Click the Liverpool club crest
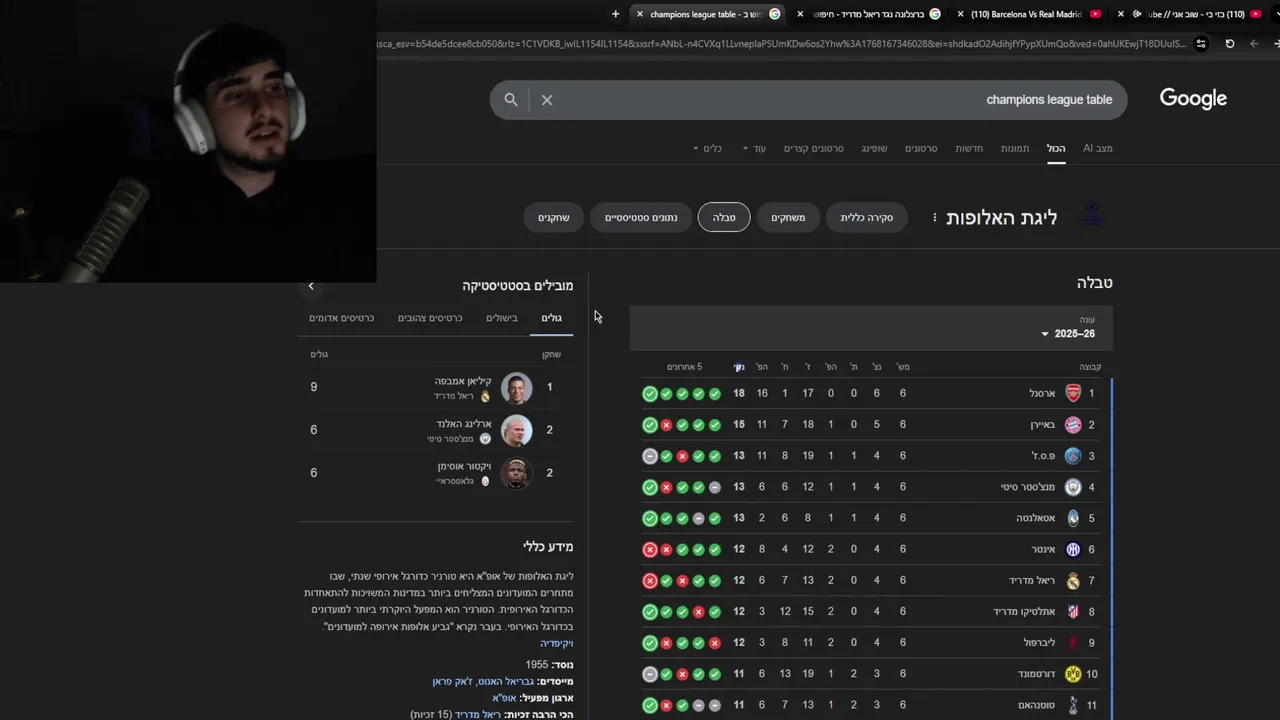This screenshot has width=1280, height=720. tap(1073, 642)
